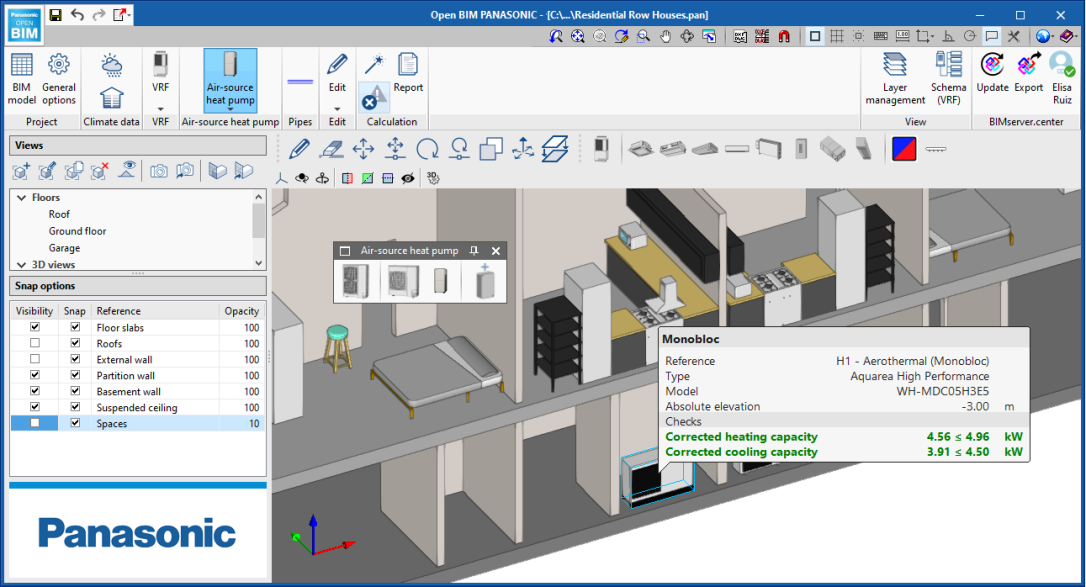Click the Update BIMserver.center icon
The height and width of the screenshot is (587, 1086).
click(x=992, y=73)
